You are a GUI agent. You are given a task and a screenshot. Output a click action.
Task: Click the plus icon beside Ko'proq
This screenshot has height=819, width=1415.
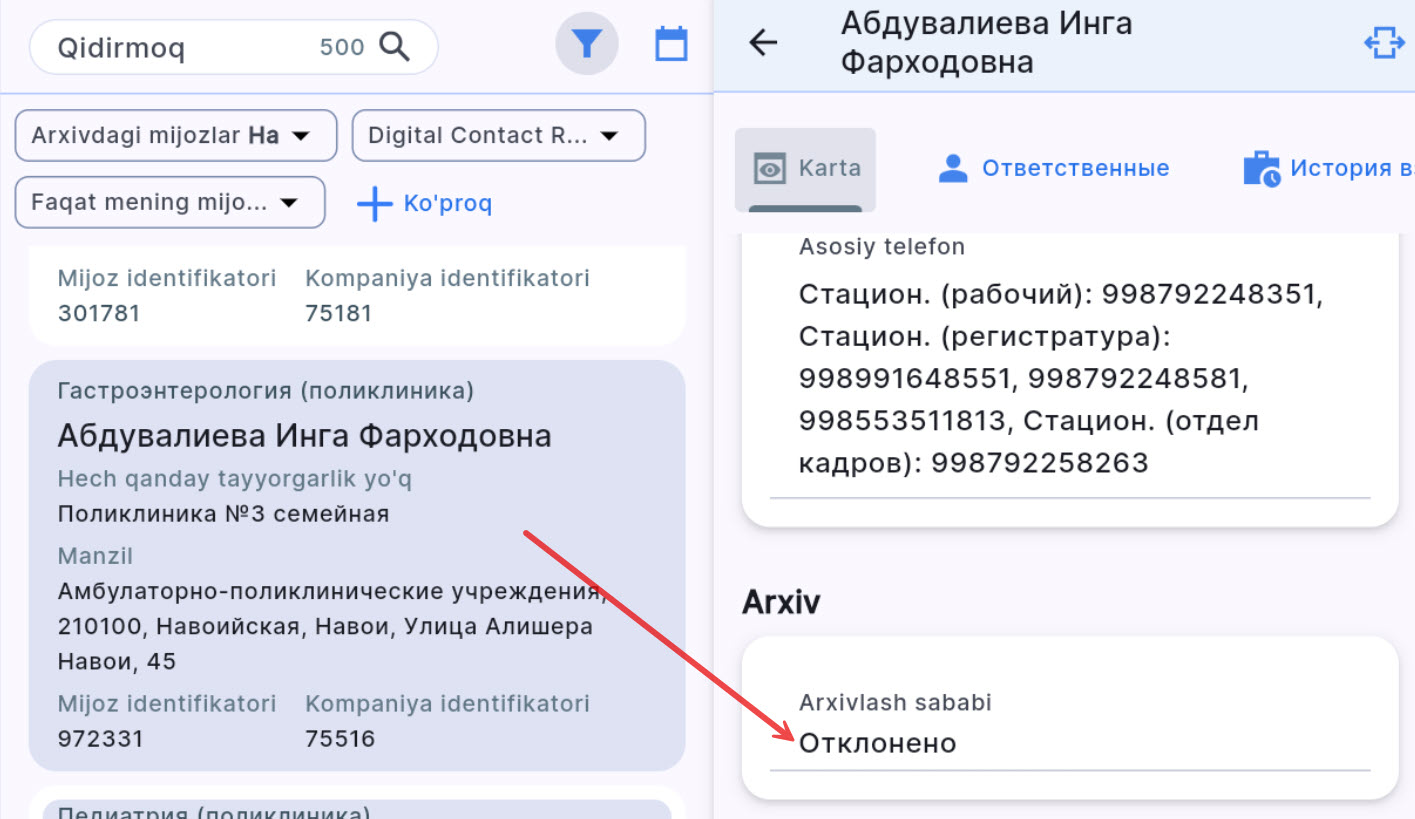[x=374, y=204]
